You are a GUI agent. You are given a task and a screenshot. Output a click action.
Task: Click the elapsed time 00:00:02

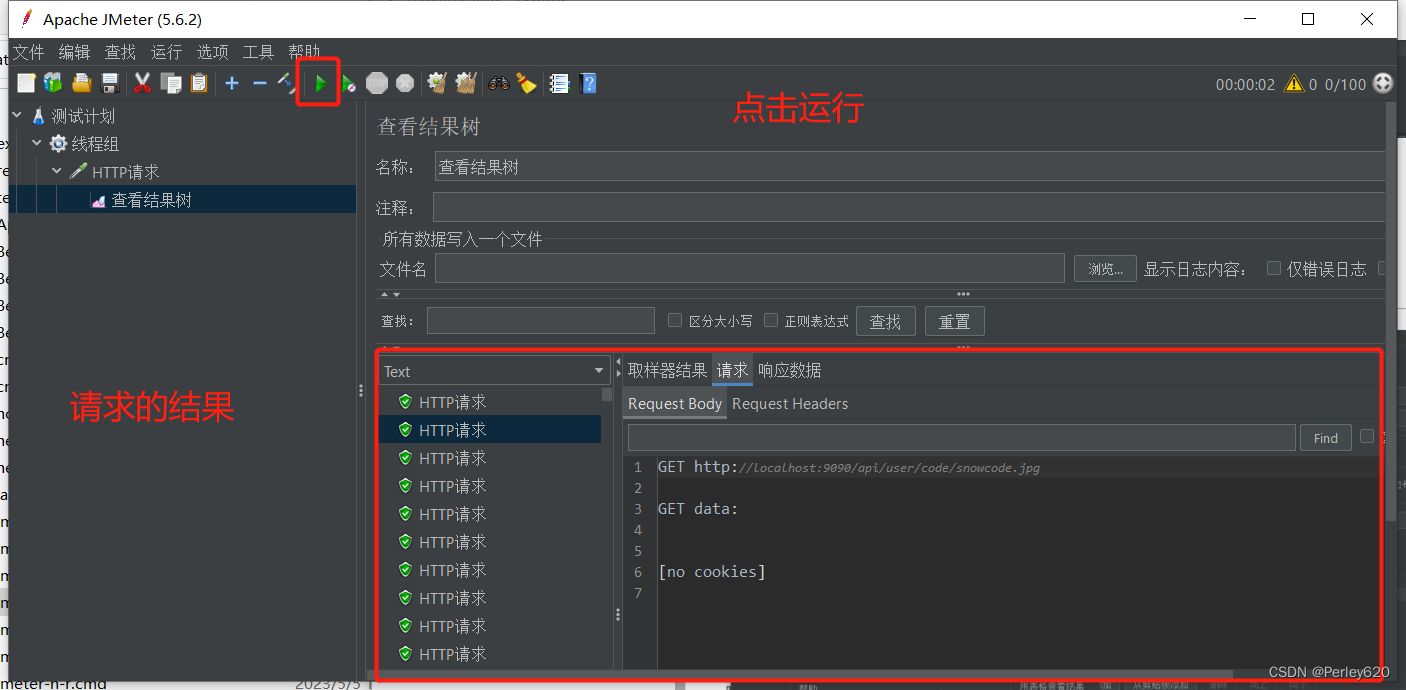point(1245,85)
